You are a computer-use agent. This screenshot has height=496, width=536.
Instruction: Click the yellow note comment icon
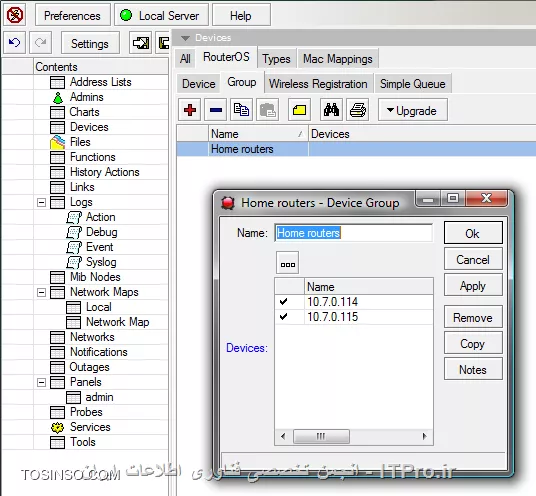pyautogui.click(x=299, y=110)
